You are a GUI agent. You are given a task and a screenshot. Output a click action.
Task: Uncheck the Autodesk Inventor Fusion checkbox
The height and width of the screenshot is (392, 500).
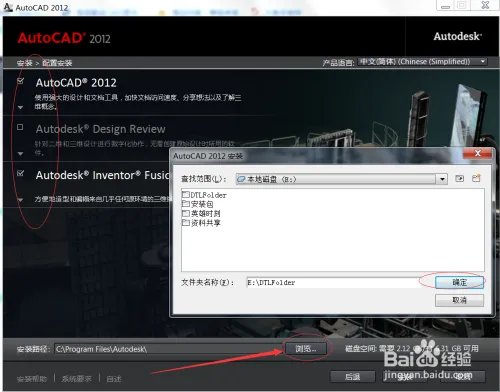click(20, 173)
